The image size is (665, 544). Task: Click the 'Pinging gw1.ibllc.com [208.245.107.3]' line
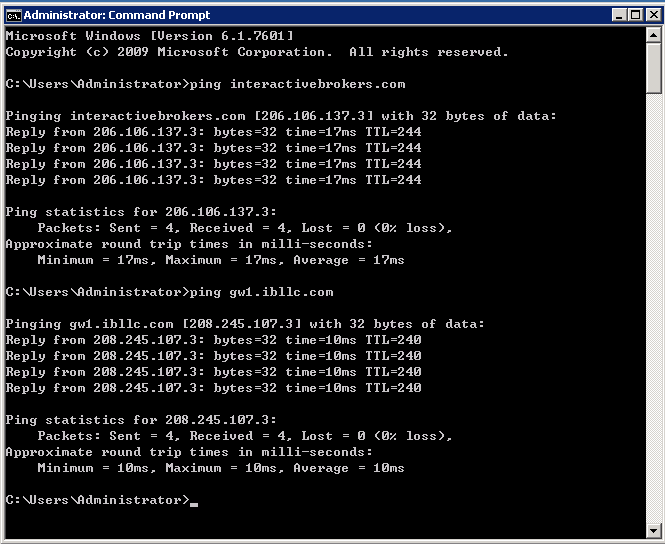pyautogui.click(x=245, y=324)
